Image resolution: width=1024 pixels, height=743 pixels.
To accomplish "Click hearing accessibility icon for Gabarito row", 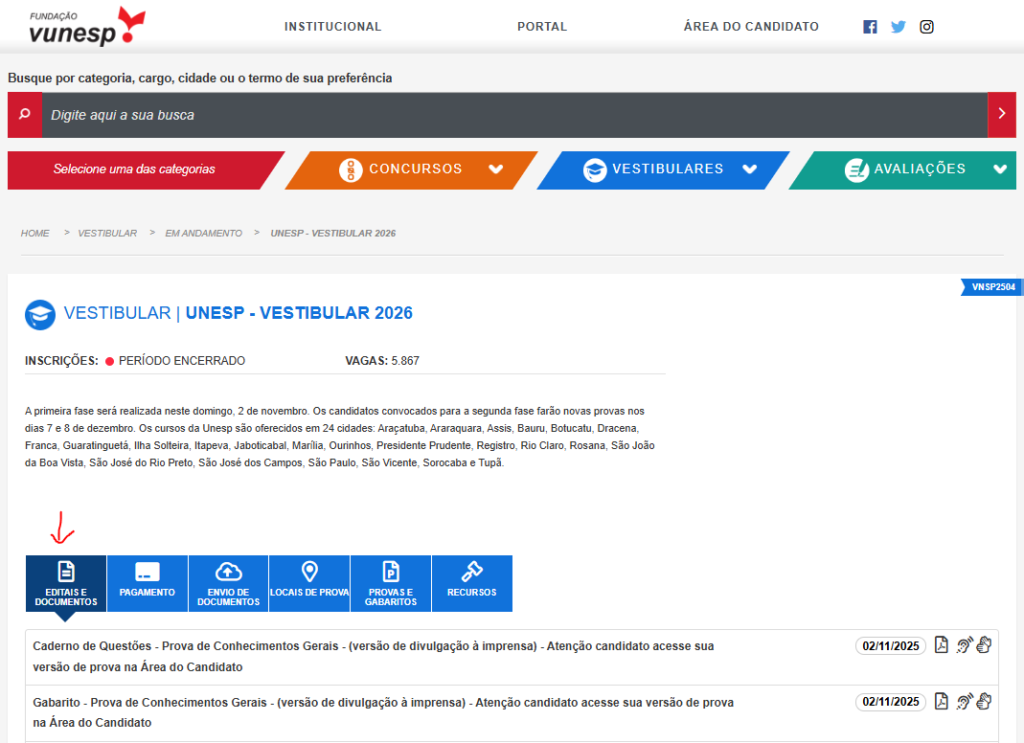I will [964, 701].
